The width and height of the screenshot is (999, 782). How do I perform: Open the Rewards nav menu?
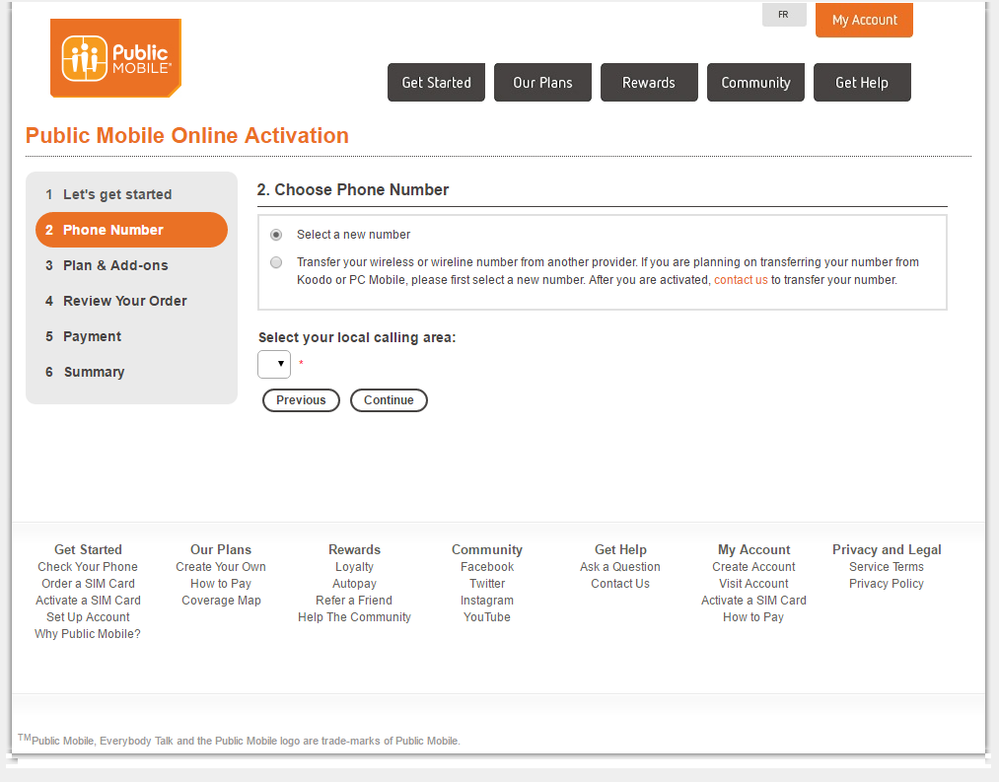coord(649,83)
